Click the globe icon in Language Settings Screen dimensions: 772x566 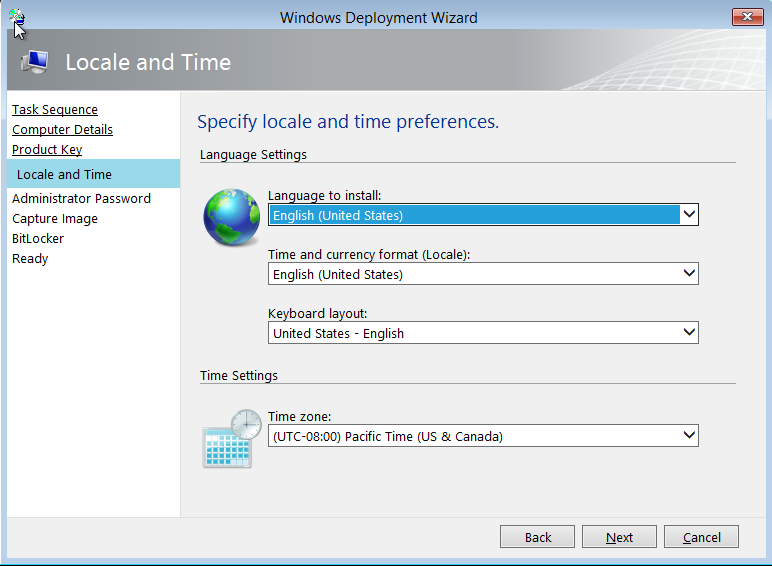(x=232, y=217)
